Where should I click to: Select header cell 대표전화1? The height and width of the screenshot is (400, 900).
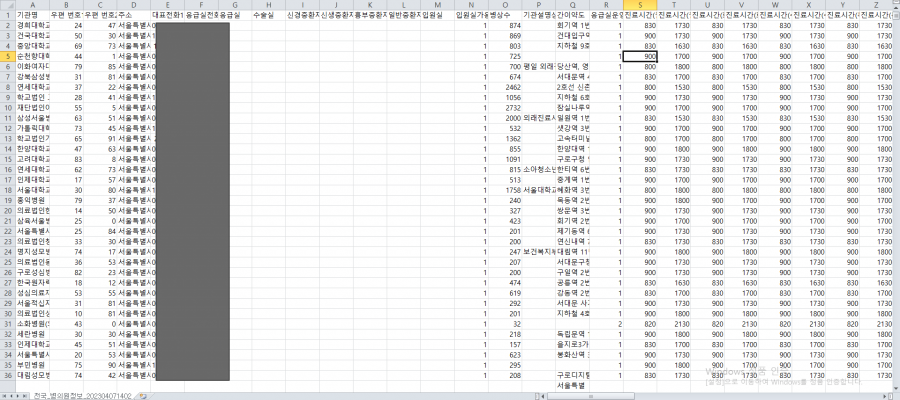[168, 15]
